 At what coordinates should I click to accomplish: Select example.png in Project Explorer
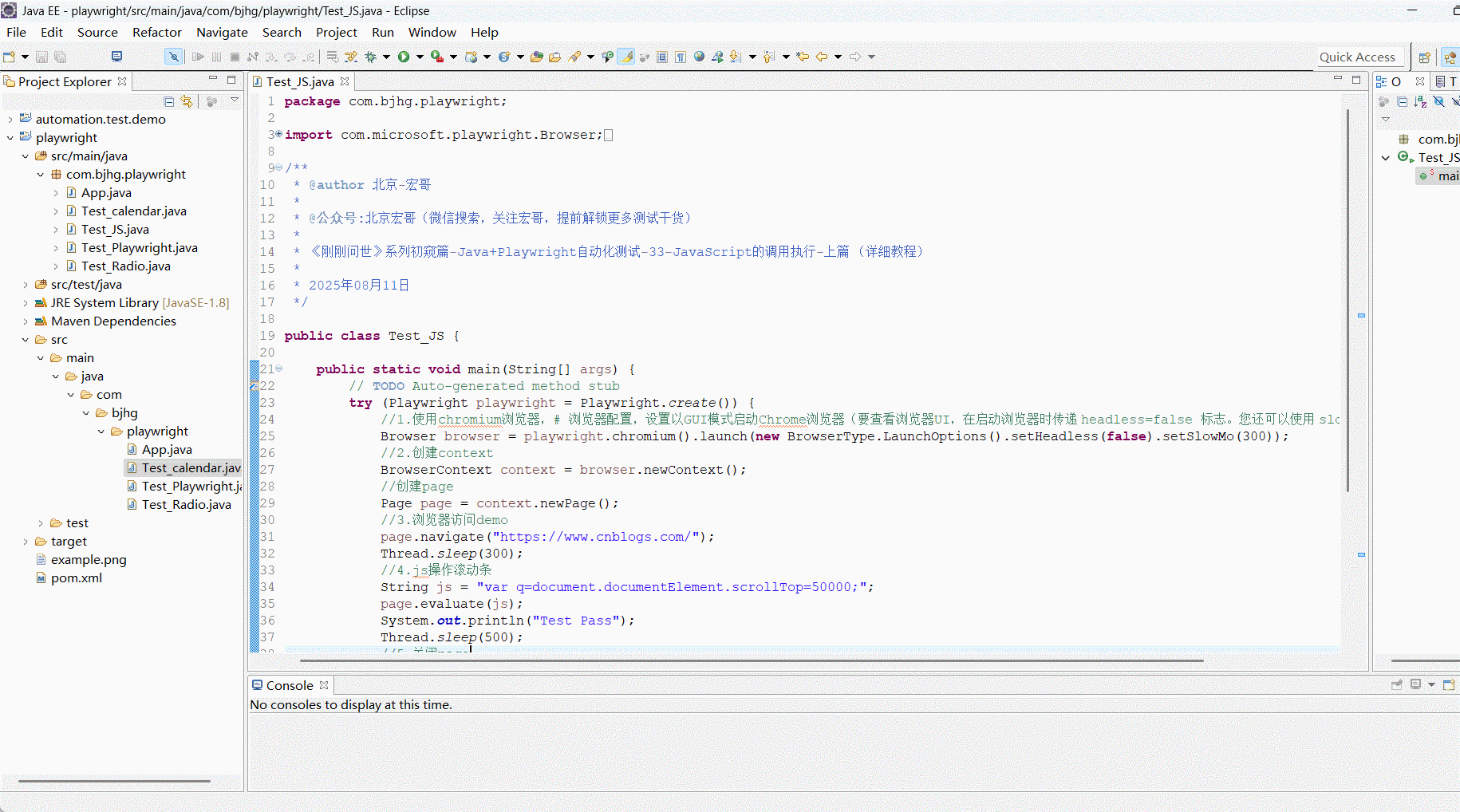[x=89, y=560]
